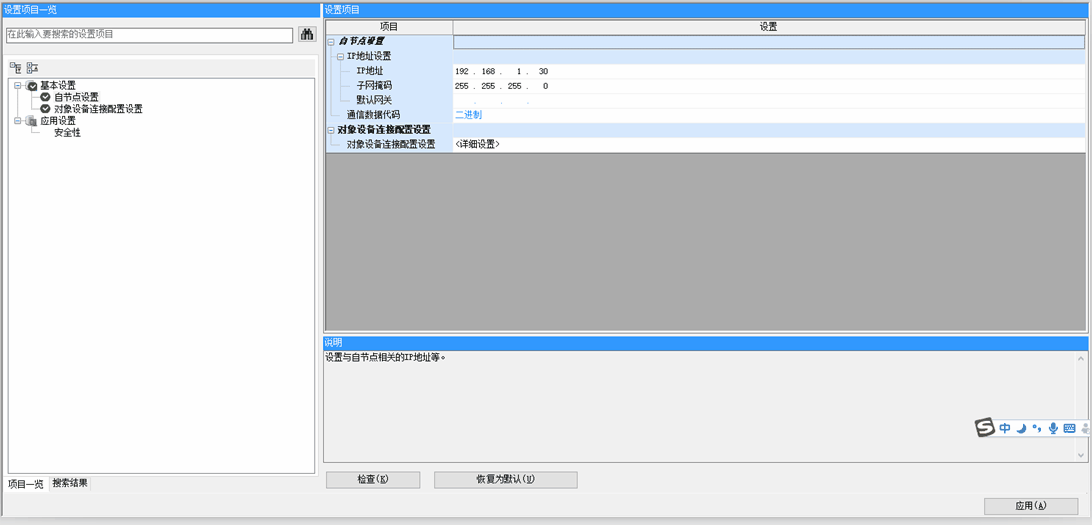This screenshot has height=525, width=1092.
Task: Click the binoculars search icon
Action: [307, 34]
